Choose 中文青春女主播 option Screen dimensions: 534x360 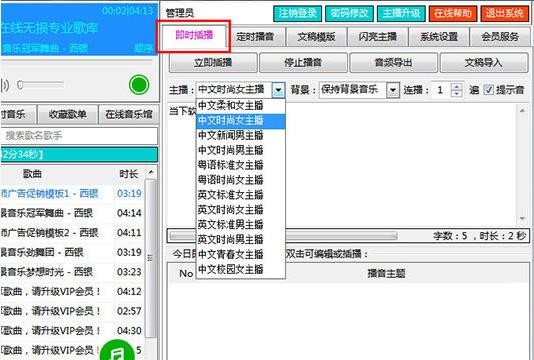click(x=240, y=254)
